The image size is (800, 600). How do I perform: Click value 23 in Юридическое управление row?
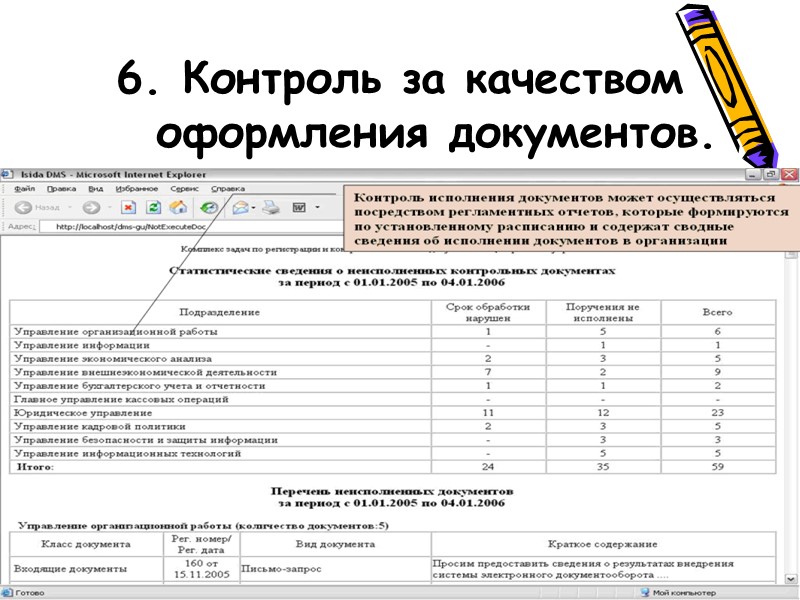tap(718, 413)
